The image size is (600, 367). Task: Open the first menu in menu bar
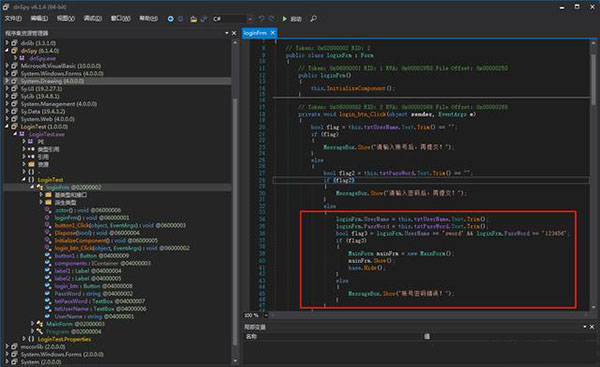point(13,18)
